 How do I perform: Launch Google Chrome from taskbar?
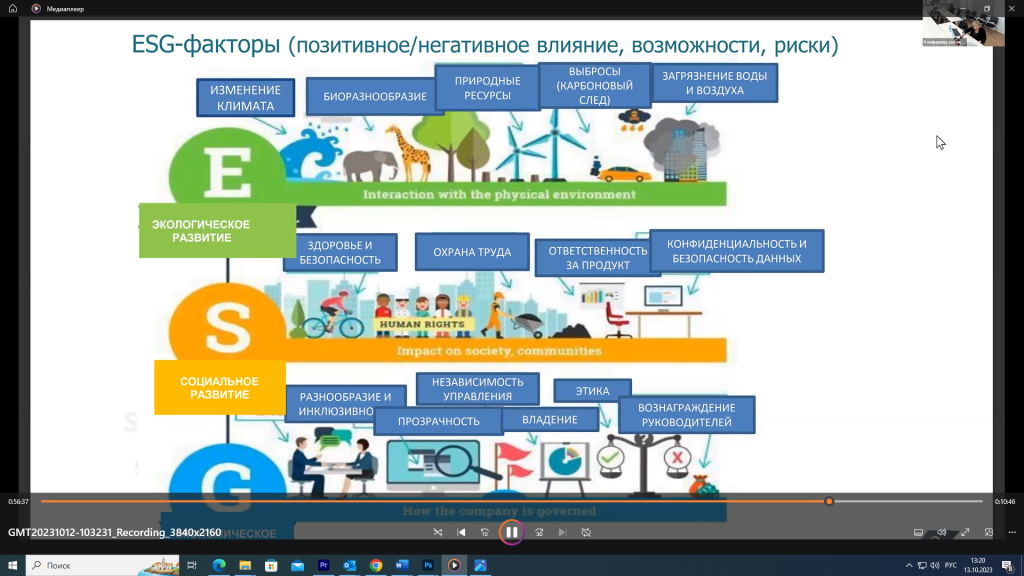click(376, 565)
